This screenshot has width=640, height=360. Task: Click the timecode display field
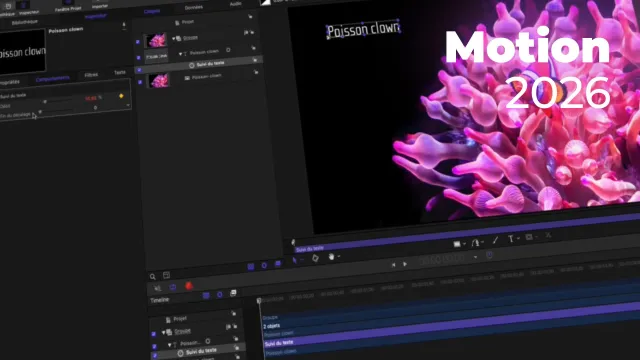[443, 259]
